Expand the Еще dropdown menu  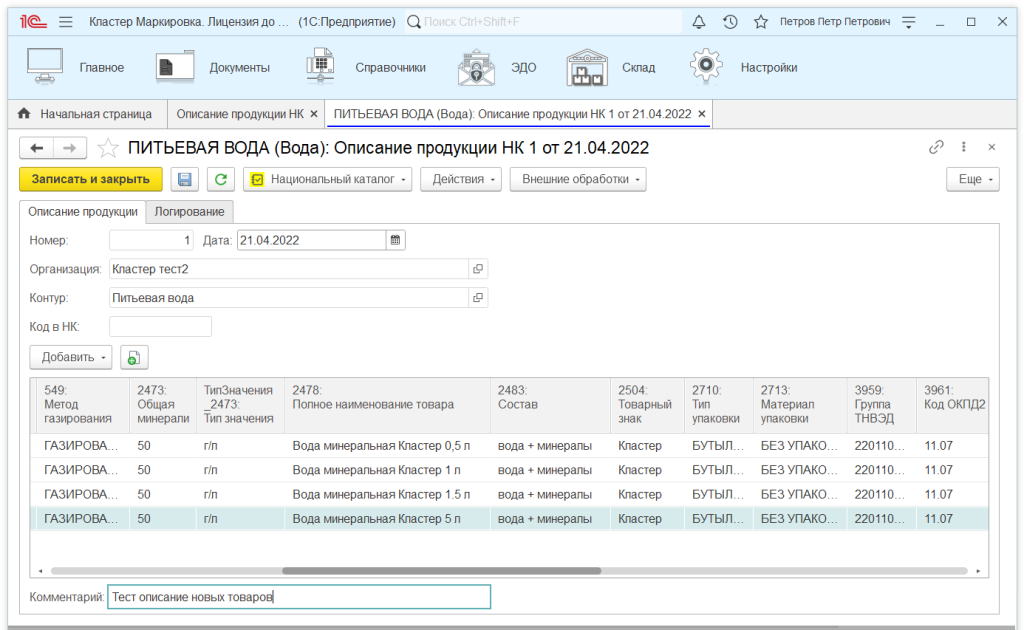972,179
